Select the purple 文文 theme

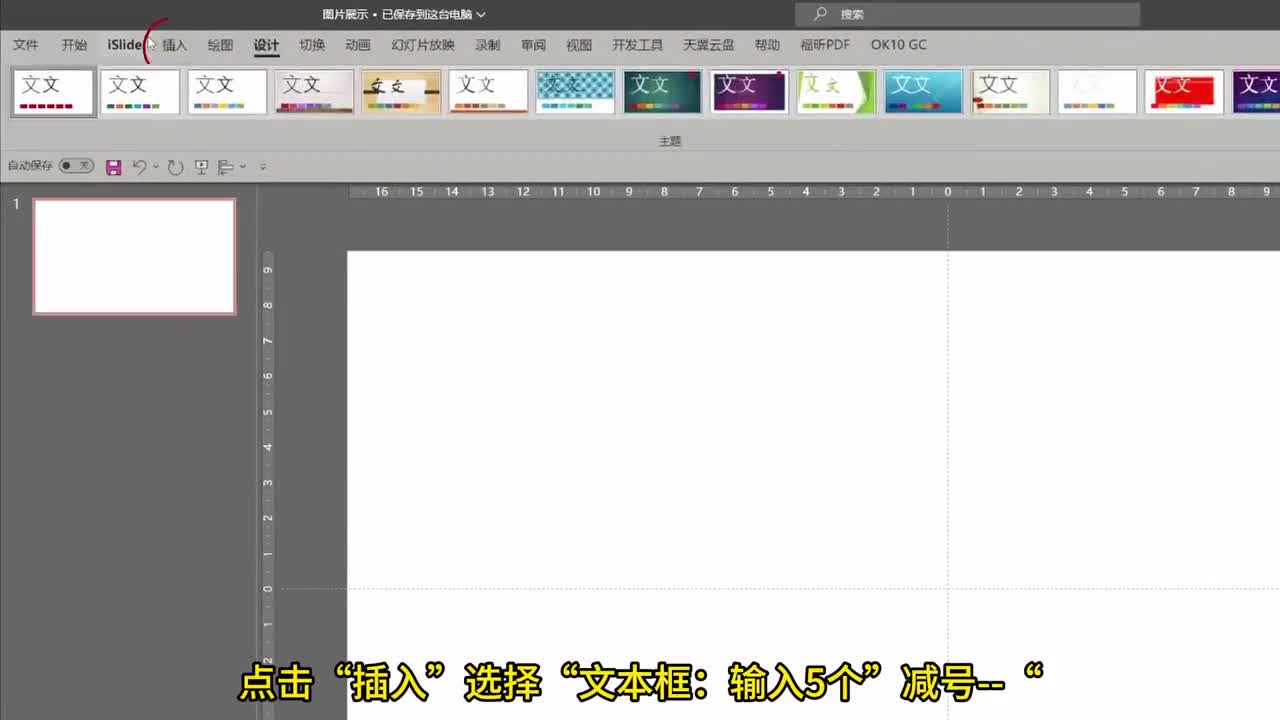749,91
